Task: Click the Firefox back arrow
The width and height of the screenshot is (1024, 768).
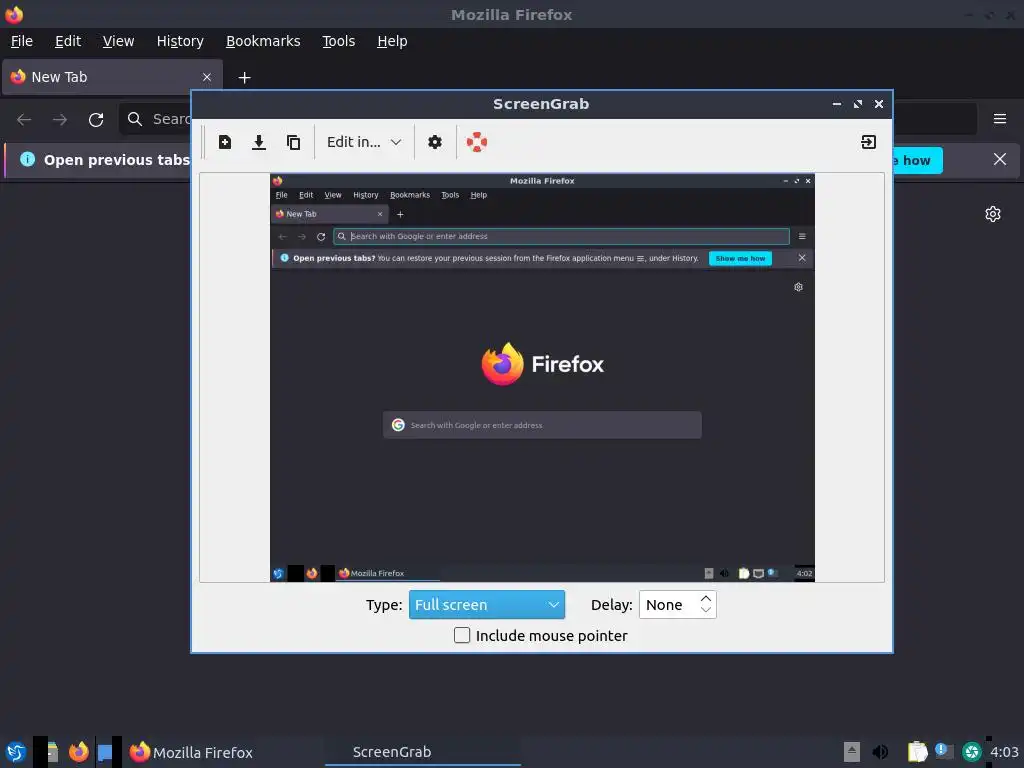Action: [24, 120]
